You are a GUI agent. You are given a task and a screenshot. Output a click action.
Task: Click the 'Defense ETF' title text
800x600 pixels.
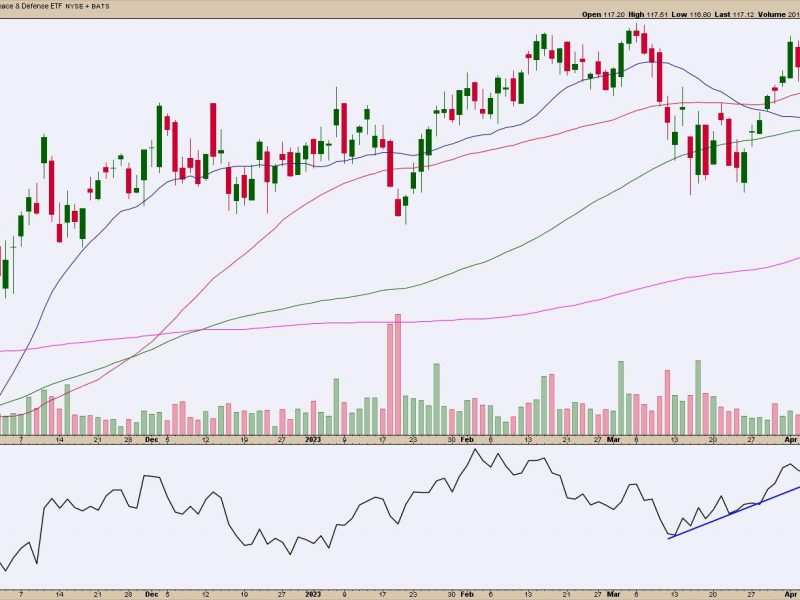(40, 6)
